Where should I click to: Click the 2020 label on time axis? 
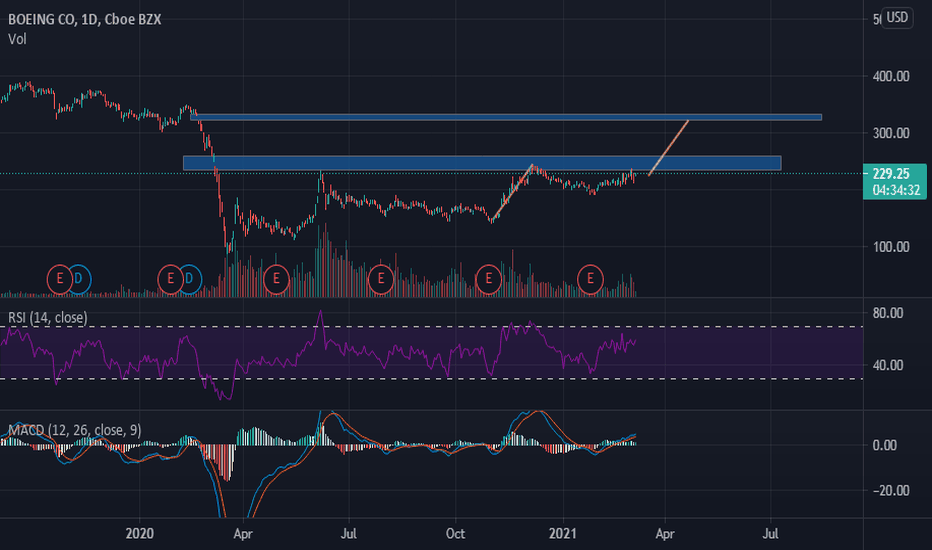pos(140,533)
